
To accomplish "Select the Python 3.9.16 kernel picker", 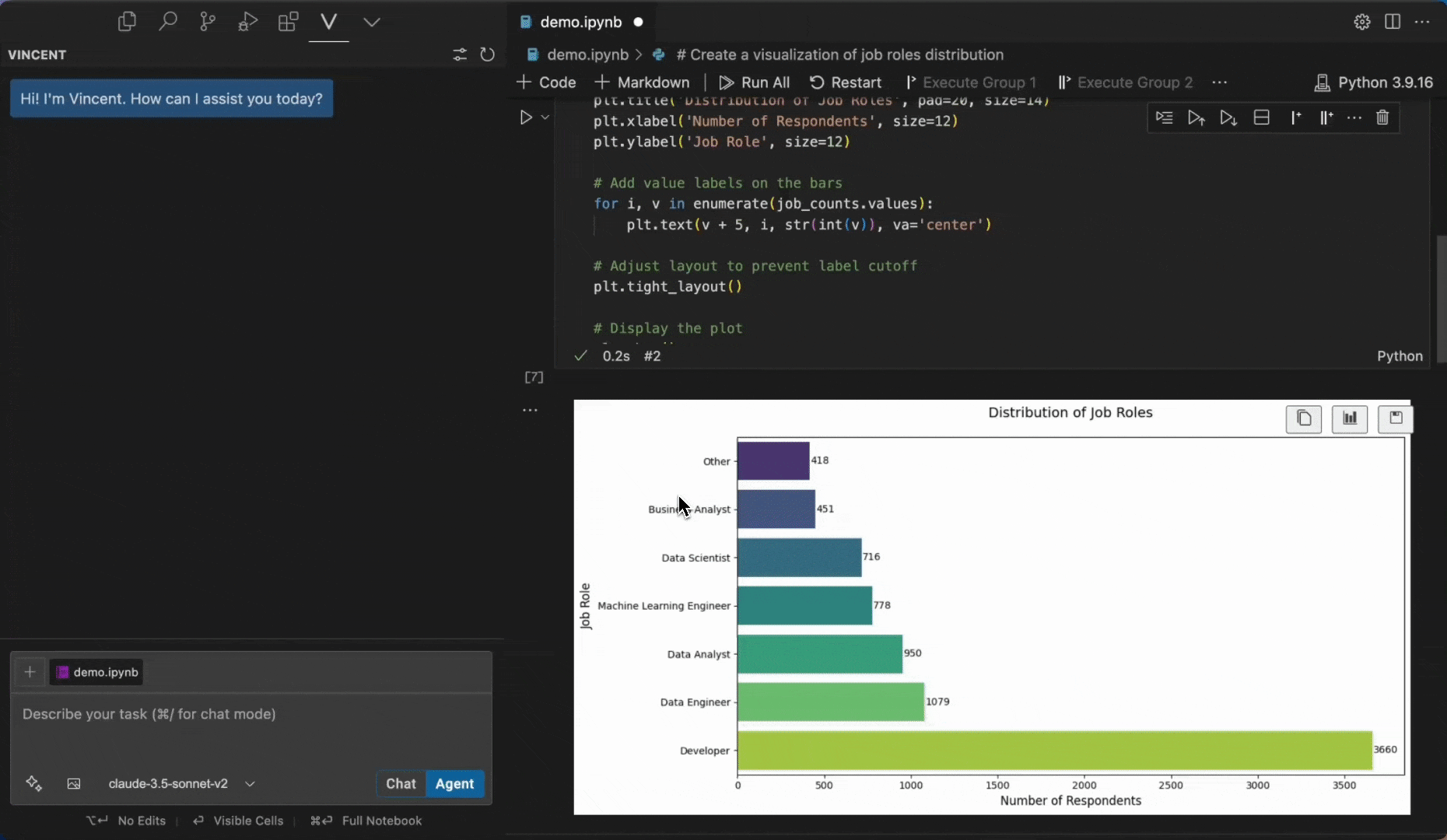I will coord(1374,82).
